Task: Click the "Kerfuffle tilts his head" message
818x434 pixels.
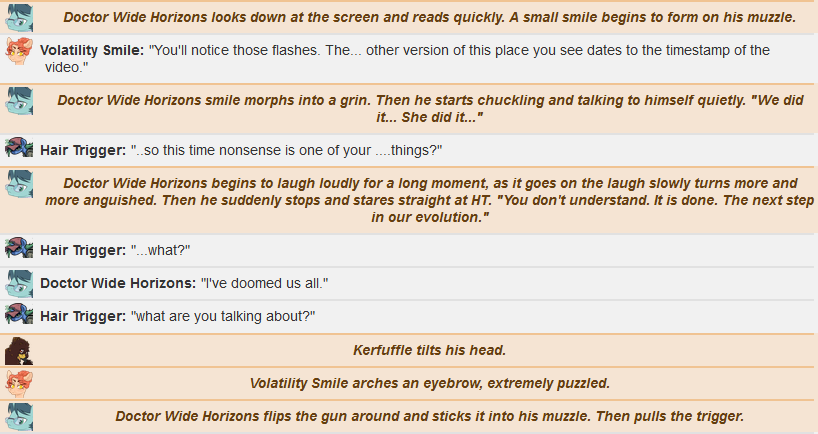Action: (x=429, y=350)
